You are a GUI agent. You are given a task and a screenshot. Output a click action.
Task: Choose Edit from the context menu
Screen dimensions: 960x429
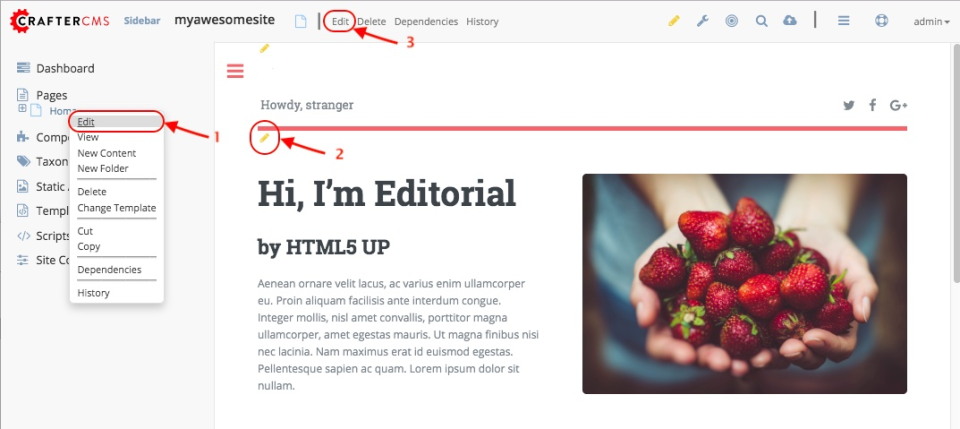click(x=117, y=122)
